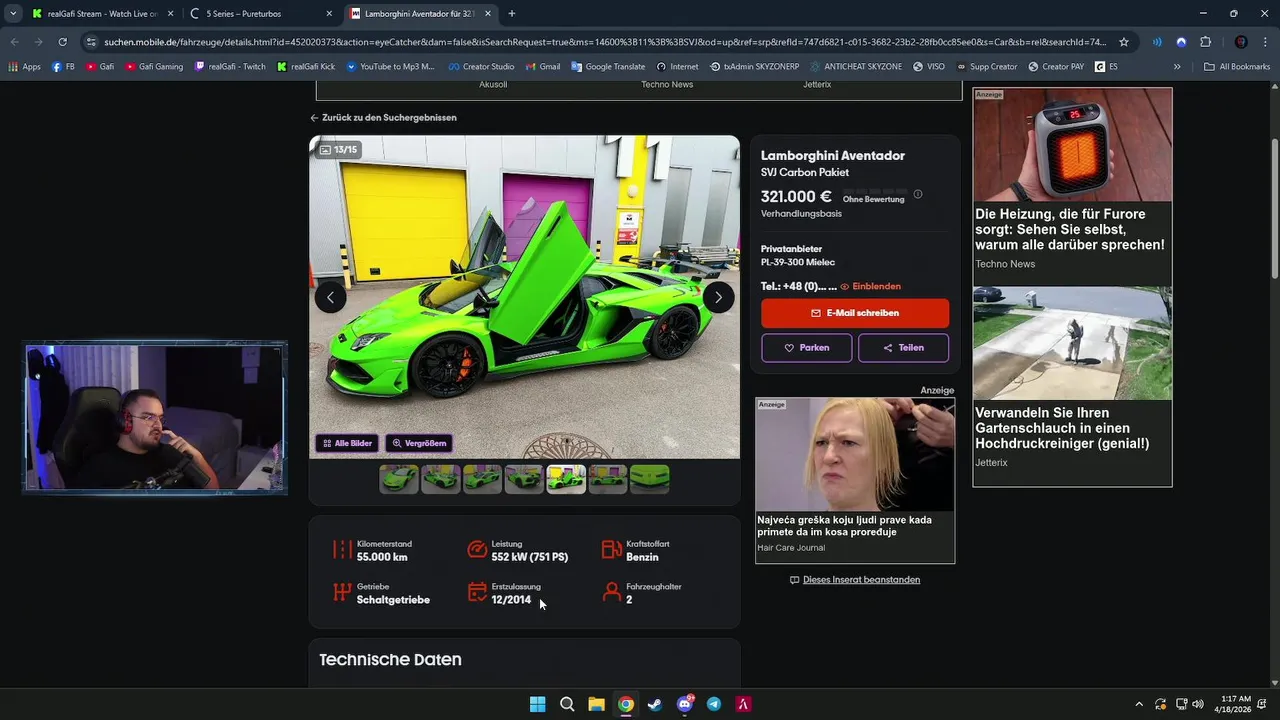
Task: Reveal the phone number via Einblenden
Action: [x=871, y=286]
